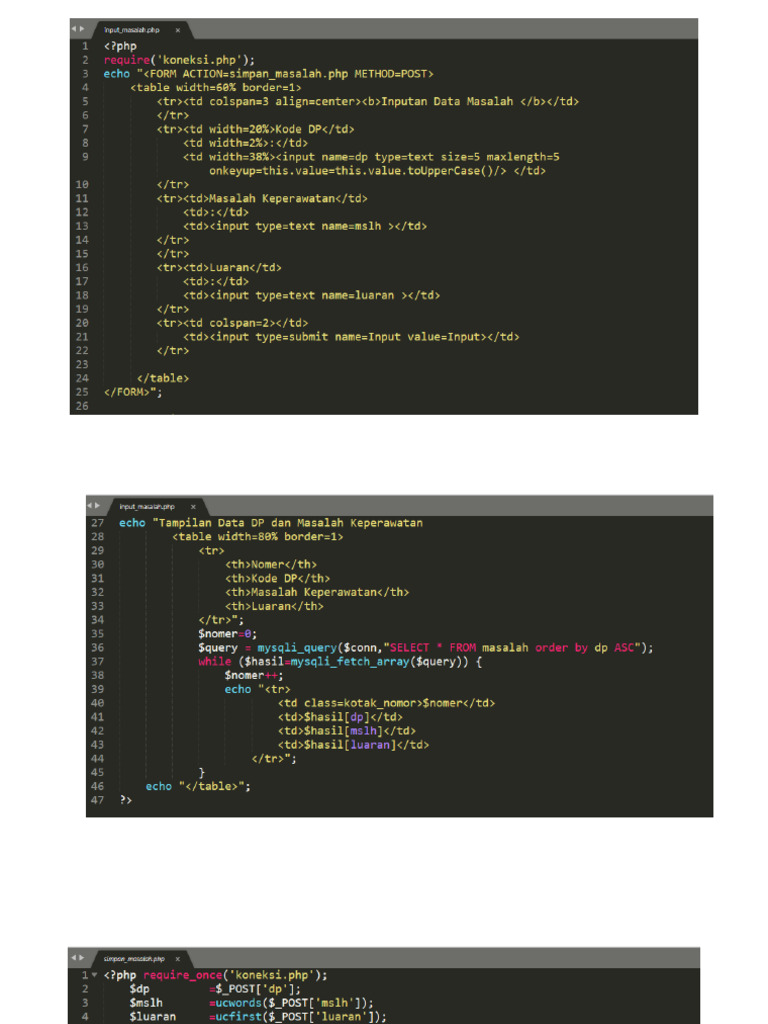This screenshot has height=1024, width=768.
Task: Click the <td>Masalah Keperawatan</td> line
Action: coord(262,199)
